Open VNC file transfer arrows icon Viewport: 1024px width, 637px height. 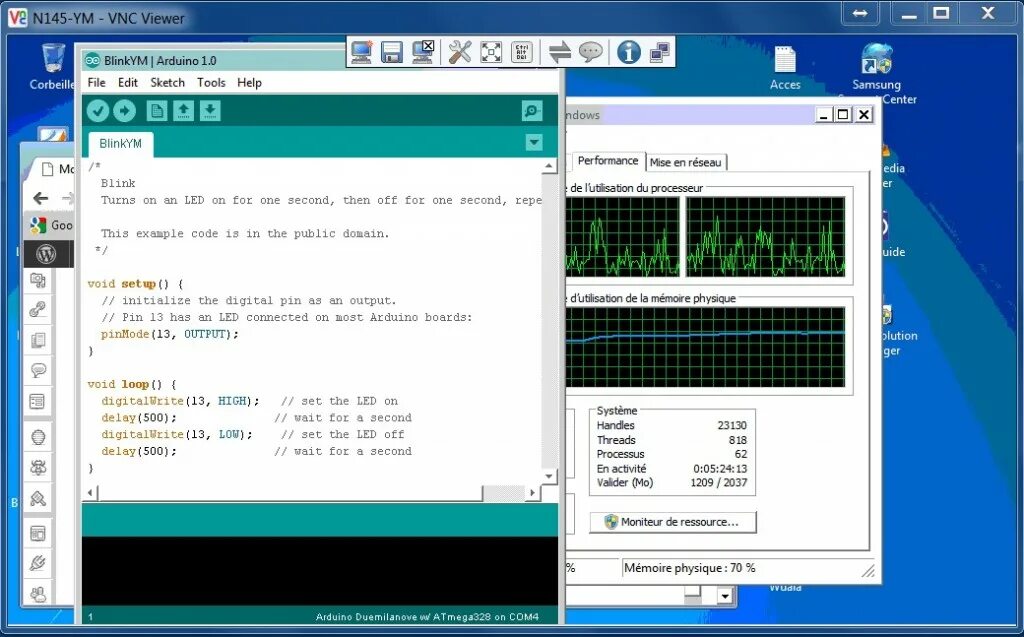point(560,52)
